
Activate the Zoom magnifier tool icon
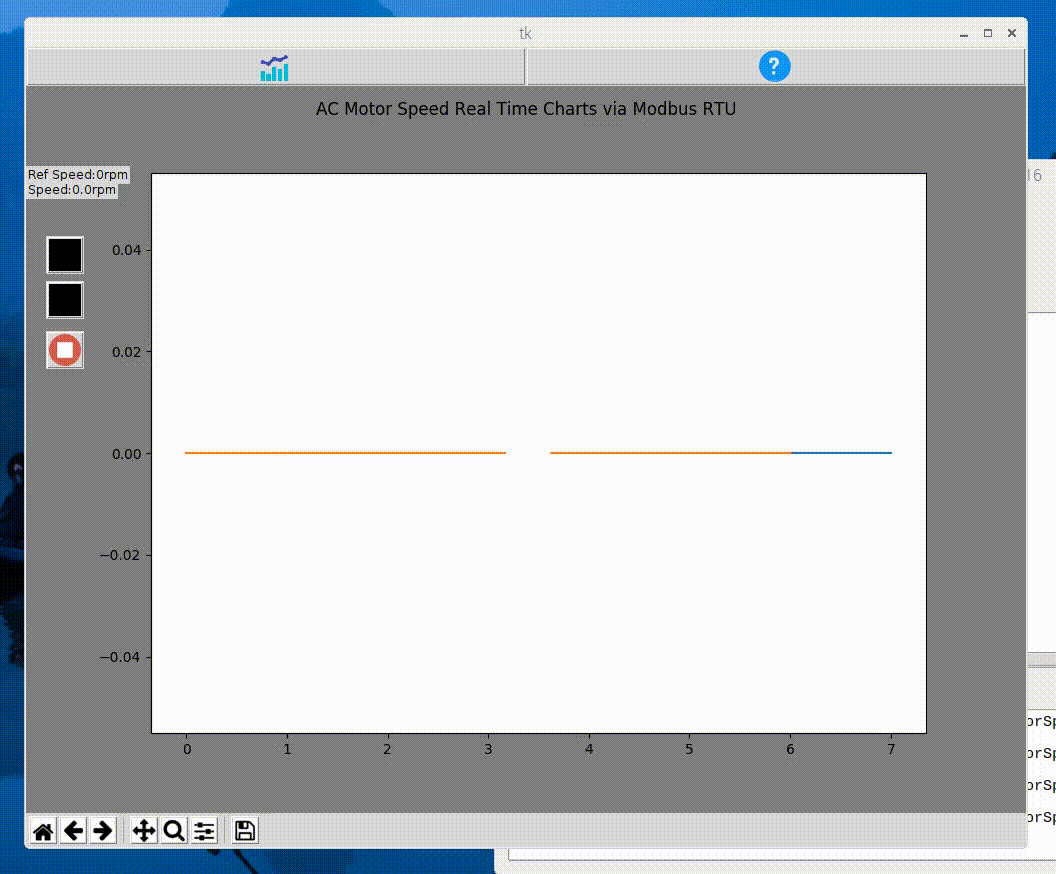173,831
